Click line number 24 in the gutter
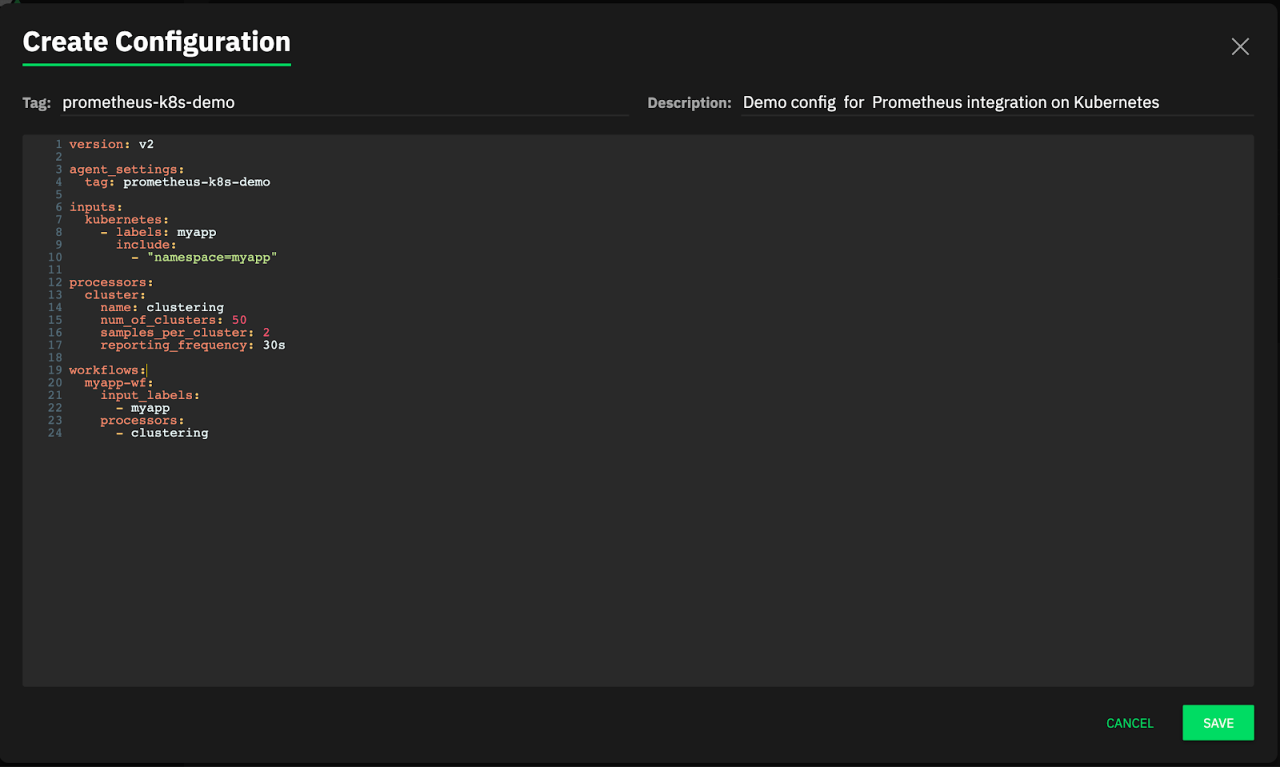 click(54, 433)
